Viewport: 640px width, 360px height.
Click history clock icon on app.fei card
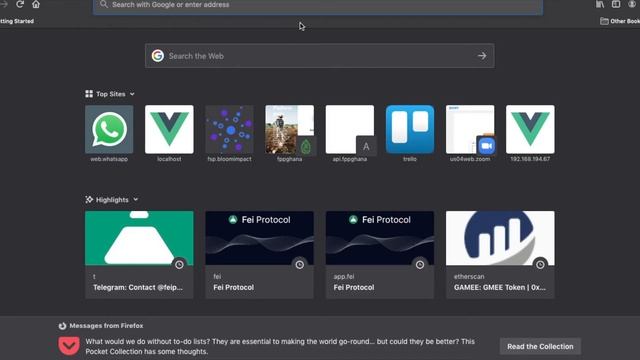[420, 265]
